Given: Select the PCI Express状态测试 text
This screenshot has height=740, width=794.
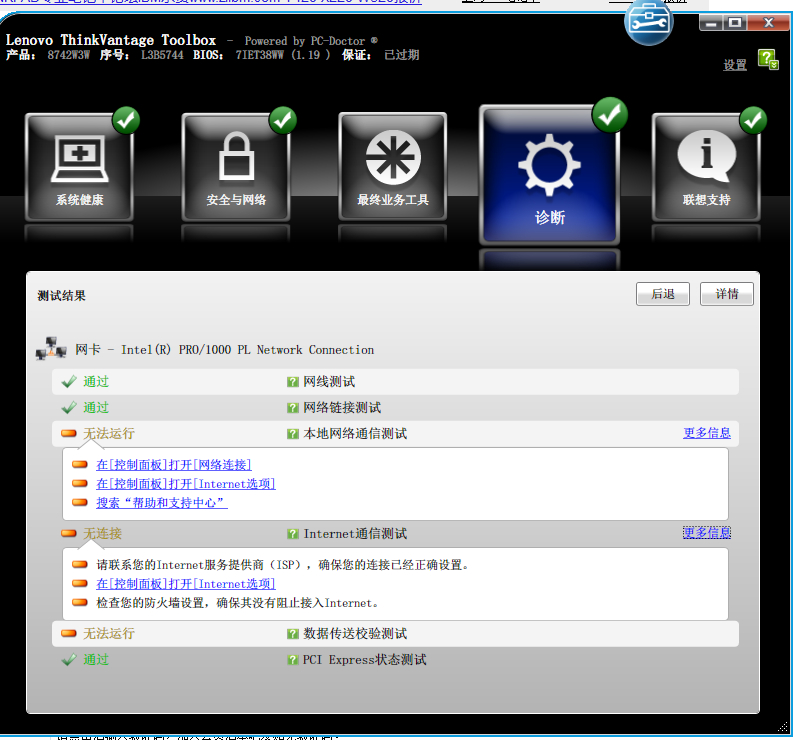Looking at the screenshot, I should point(365,660).
